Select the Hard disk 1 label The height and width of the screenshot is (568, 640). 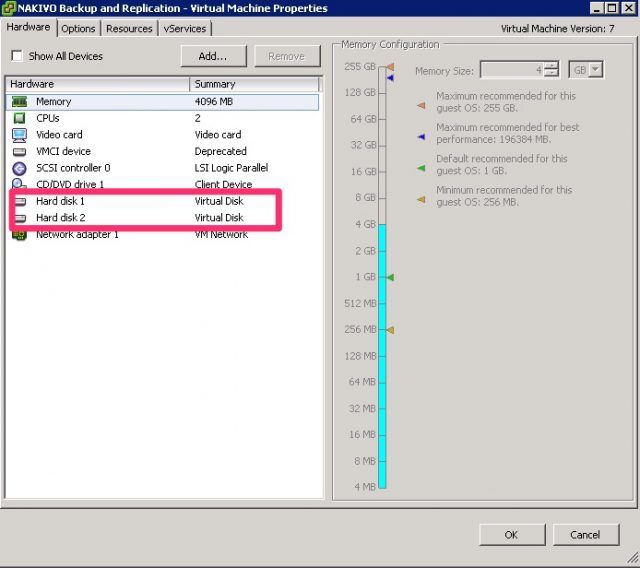pos(60,201)
